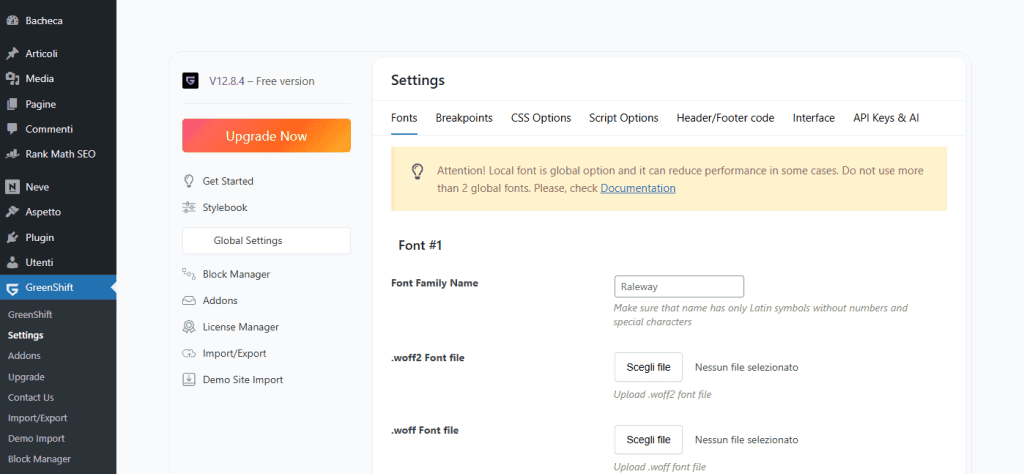Select the Header/Footer code tab
The image size is (1024, 474).
[726, 118]
